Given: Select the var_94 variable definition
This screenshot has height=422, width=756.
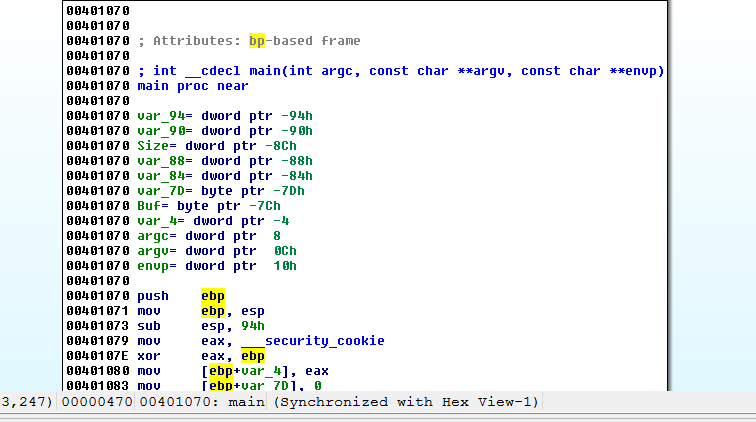Looking at the screenshot, I should point(155,116).
